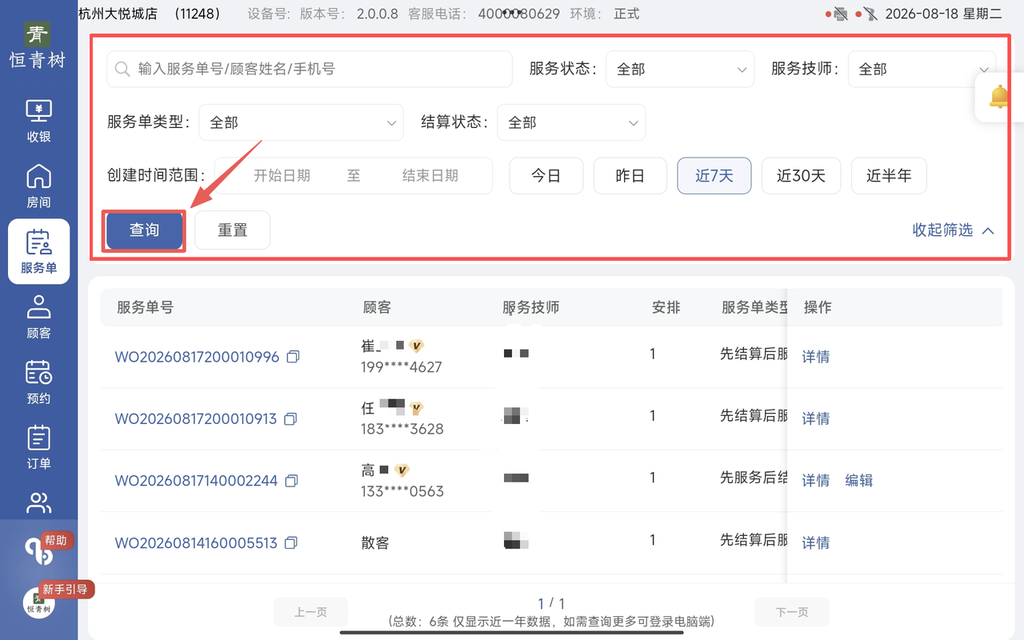The width and height of the screenshot is (1024, 640).
Task: Open 详情 for order WO20260817140002244
Action: 816,481
